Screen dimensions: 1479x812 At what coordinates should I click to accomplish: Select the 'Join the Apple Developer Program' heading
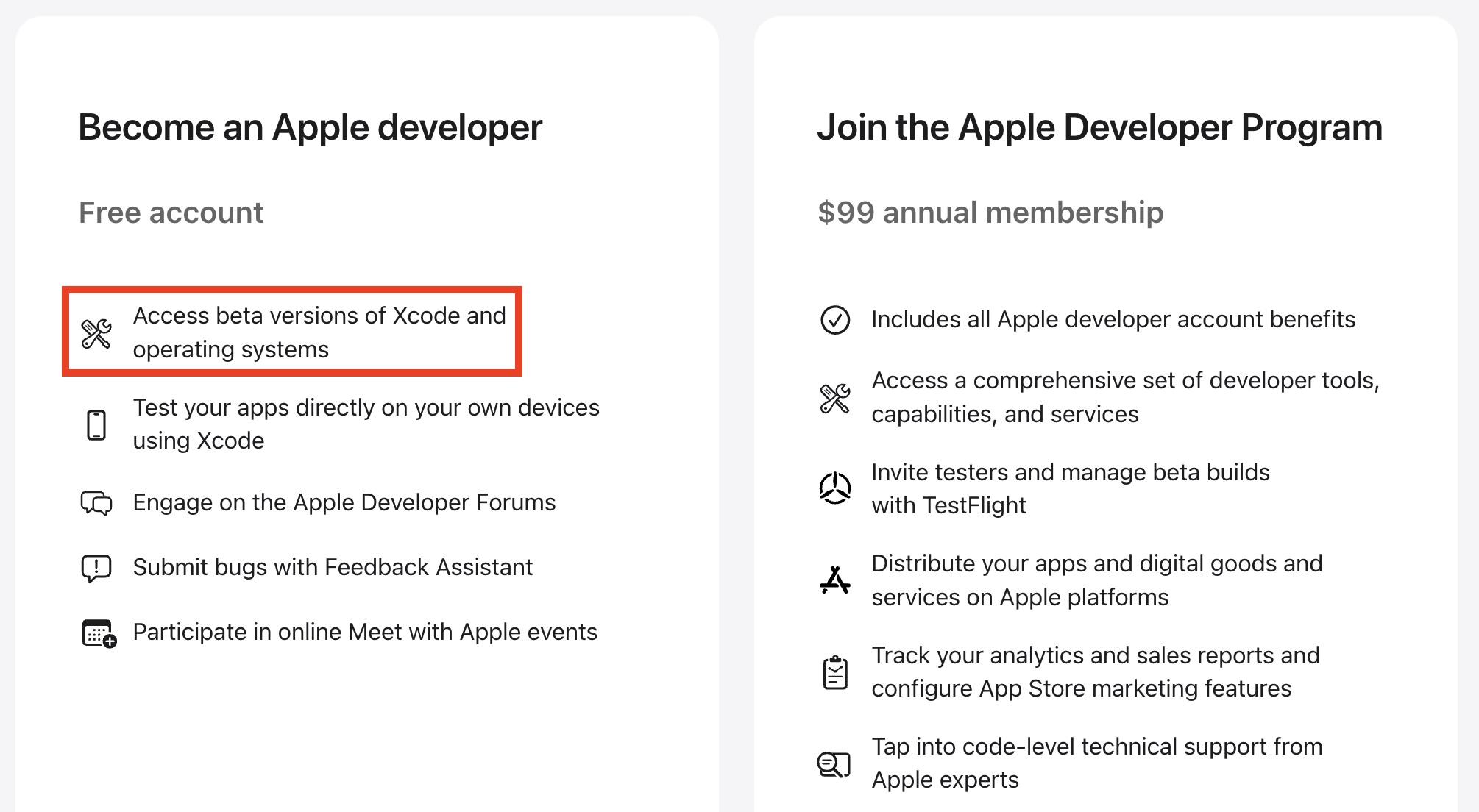[x=1100, y=127]
